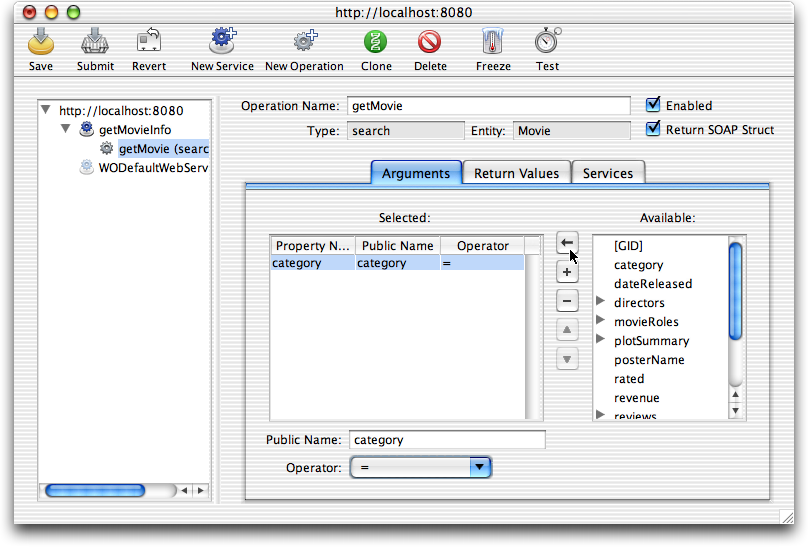This screenshot has width=808, height=547.
Task: Switch to the Arguments tab
Action: pyautogui.click(x=416, y=173)
